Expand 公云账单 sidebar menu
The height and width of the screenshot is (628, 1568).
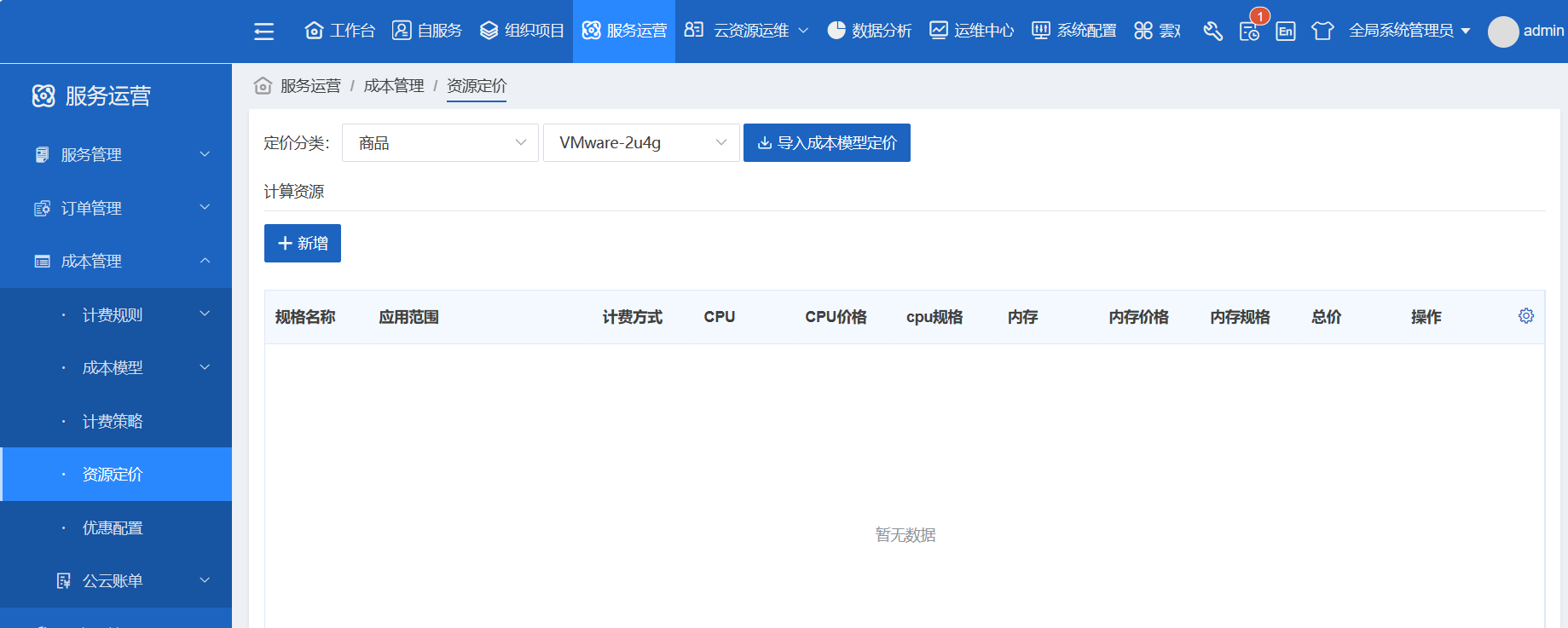tap(116, 580)
